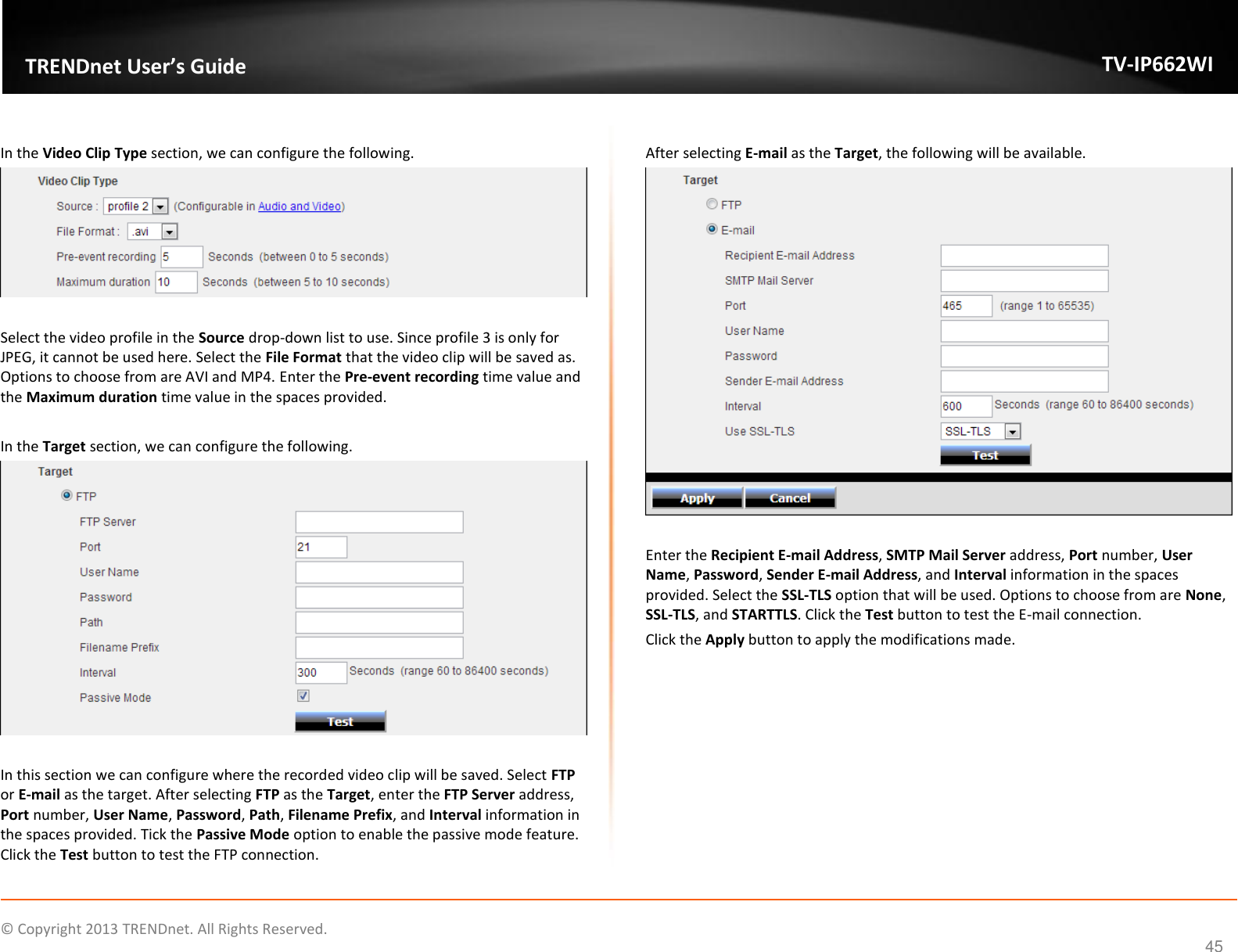Screen dimensions: 1238x952
Task: Click the 'Video Clip Type' section heading
Action: (77, 181)
